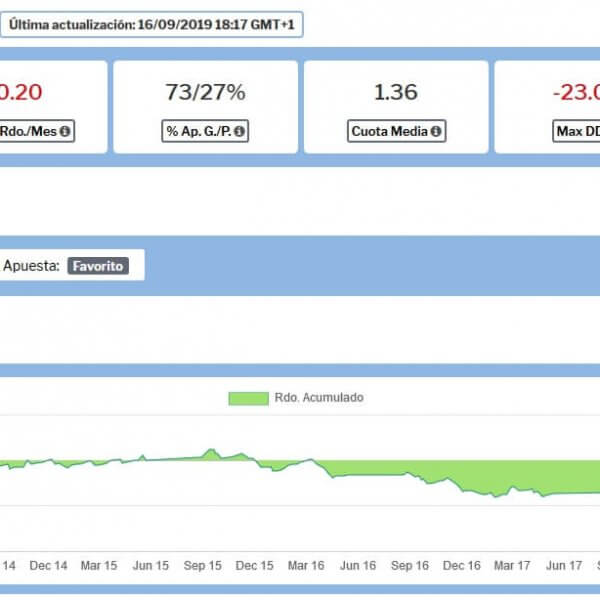Click the 73/27% value
The width and height of the screenshot is (600, 600).
(205, 92)
